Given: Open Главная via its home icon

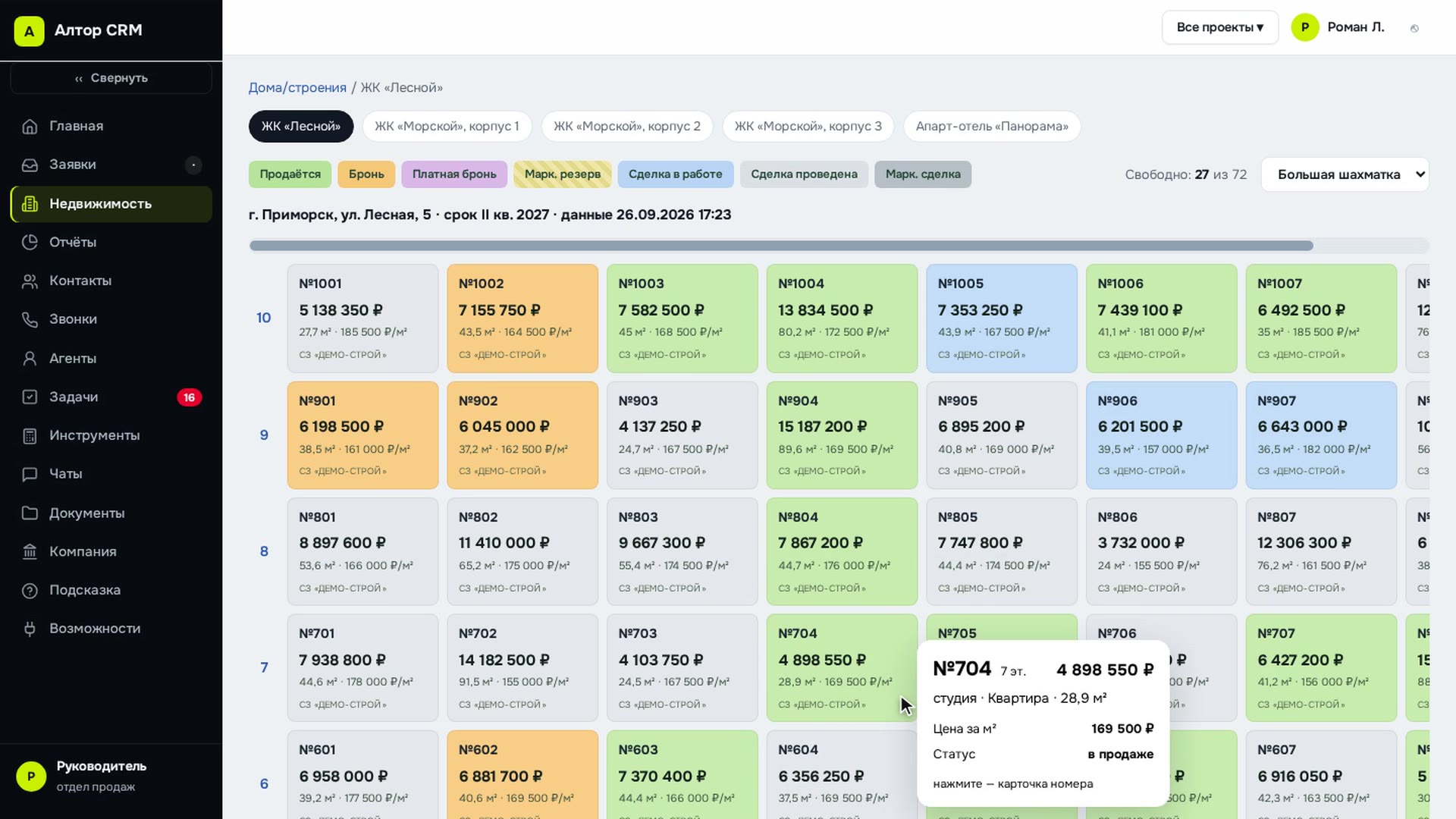Looking at the screenshot, I should pos(30,127).
